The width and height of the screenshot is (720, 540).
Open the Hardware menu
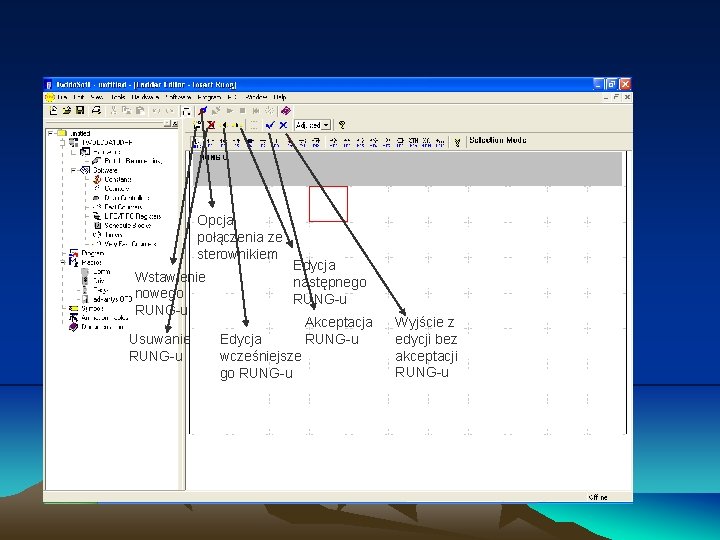145,97
